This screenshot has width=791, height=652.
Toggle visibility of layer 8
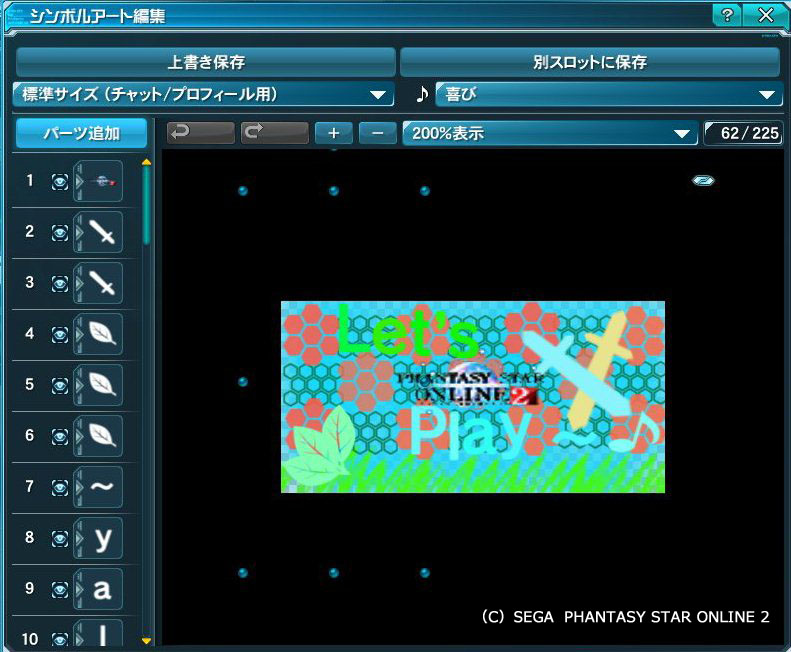click(60, 538)
